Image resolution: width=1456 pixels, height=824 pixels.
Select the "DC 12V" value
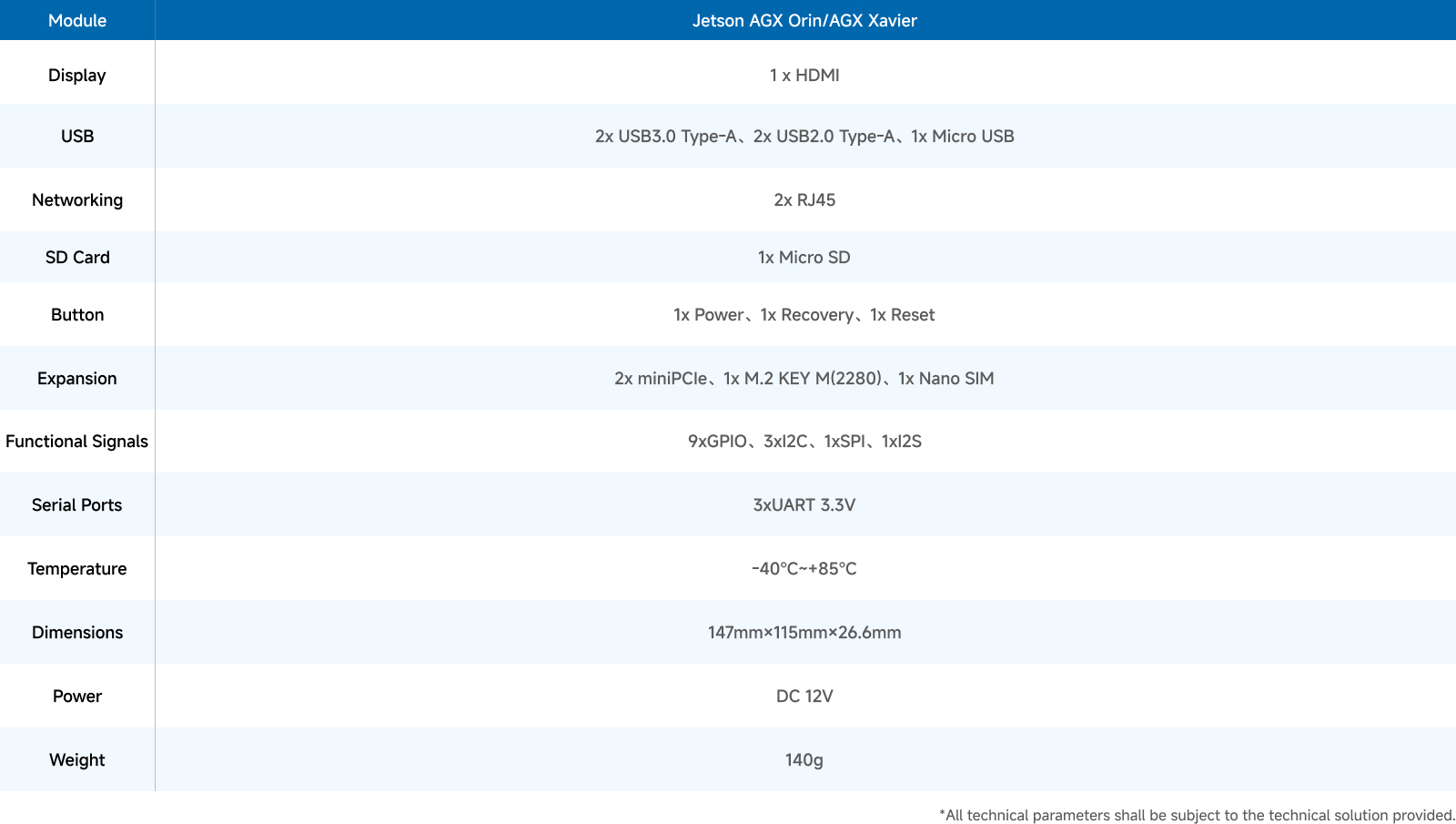click(804, 697)
